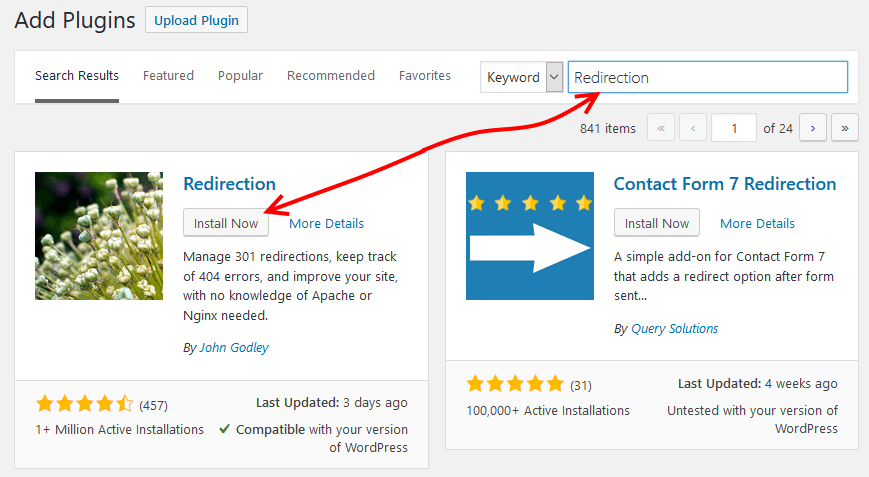Click the Redirection plugin star rating
The width and height of the screenshot is (869, 477).
click(85, 404)
